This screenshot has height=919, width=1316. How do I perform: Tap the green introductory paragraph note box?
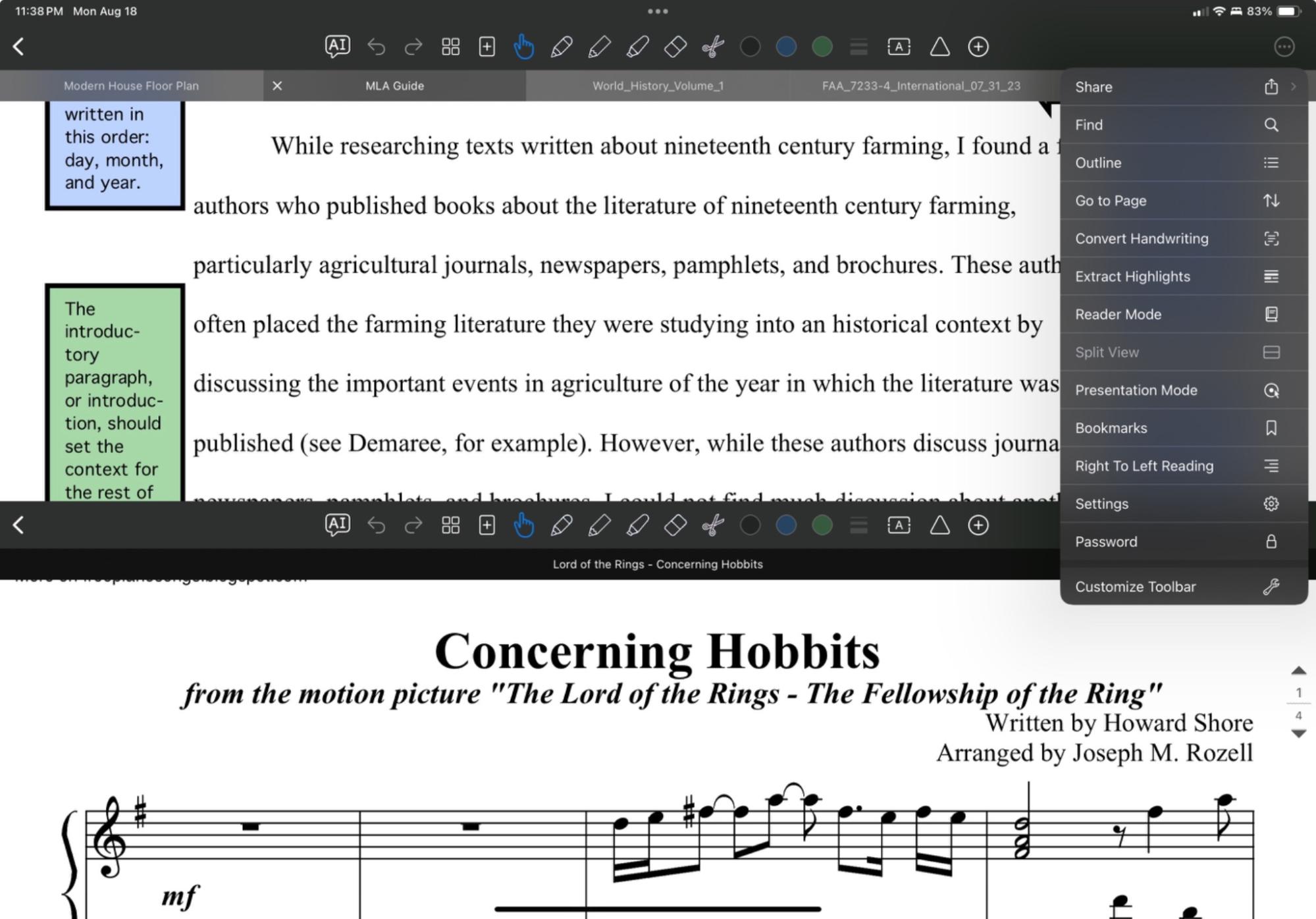point(115,393)
